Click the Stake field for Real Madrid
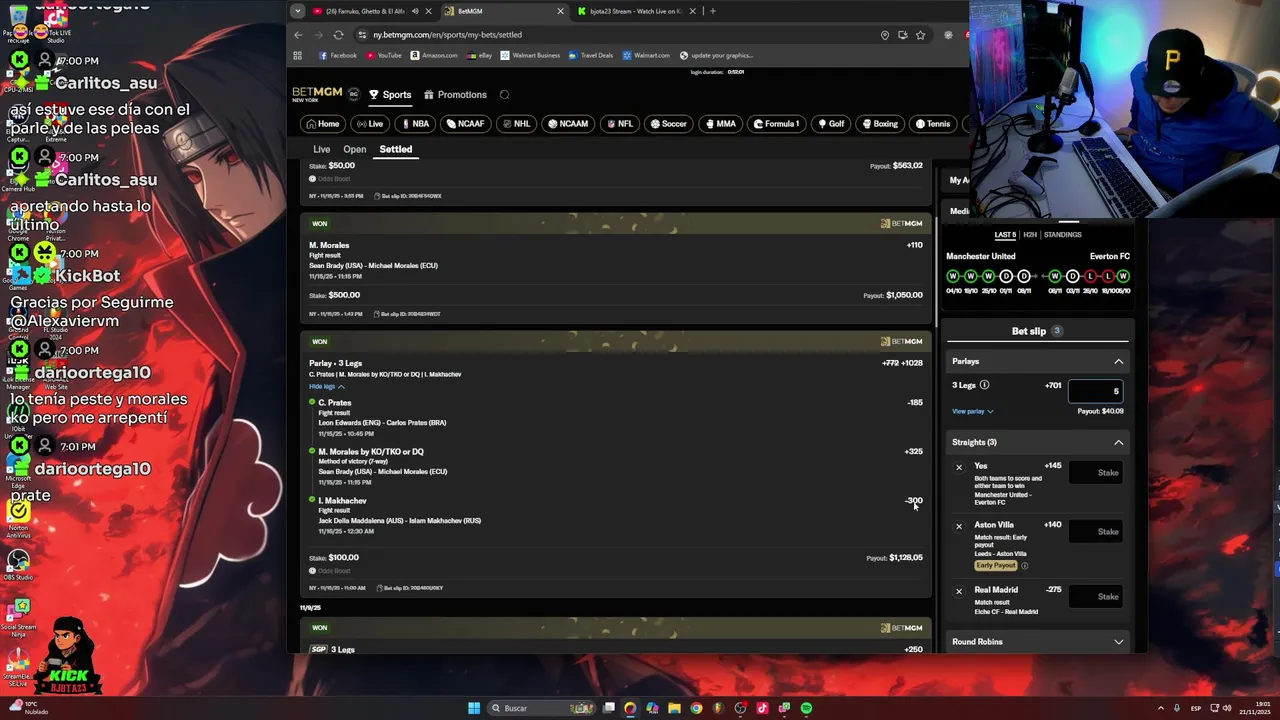The width and height of the screenshot is (1280, 720). tap(1096, 596)
